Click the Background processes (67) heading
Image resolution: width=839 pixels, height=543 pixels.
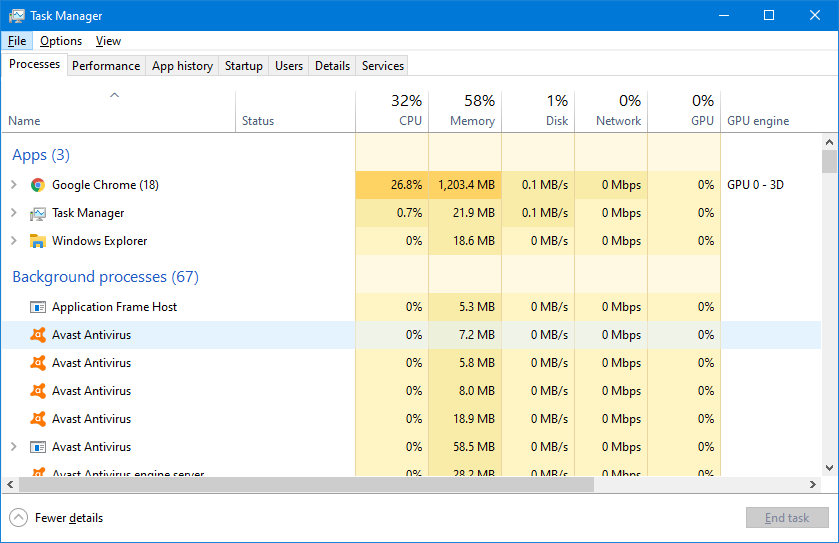pos(105,277)
